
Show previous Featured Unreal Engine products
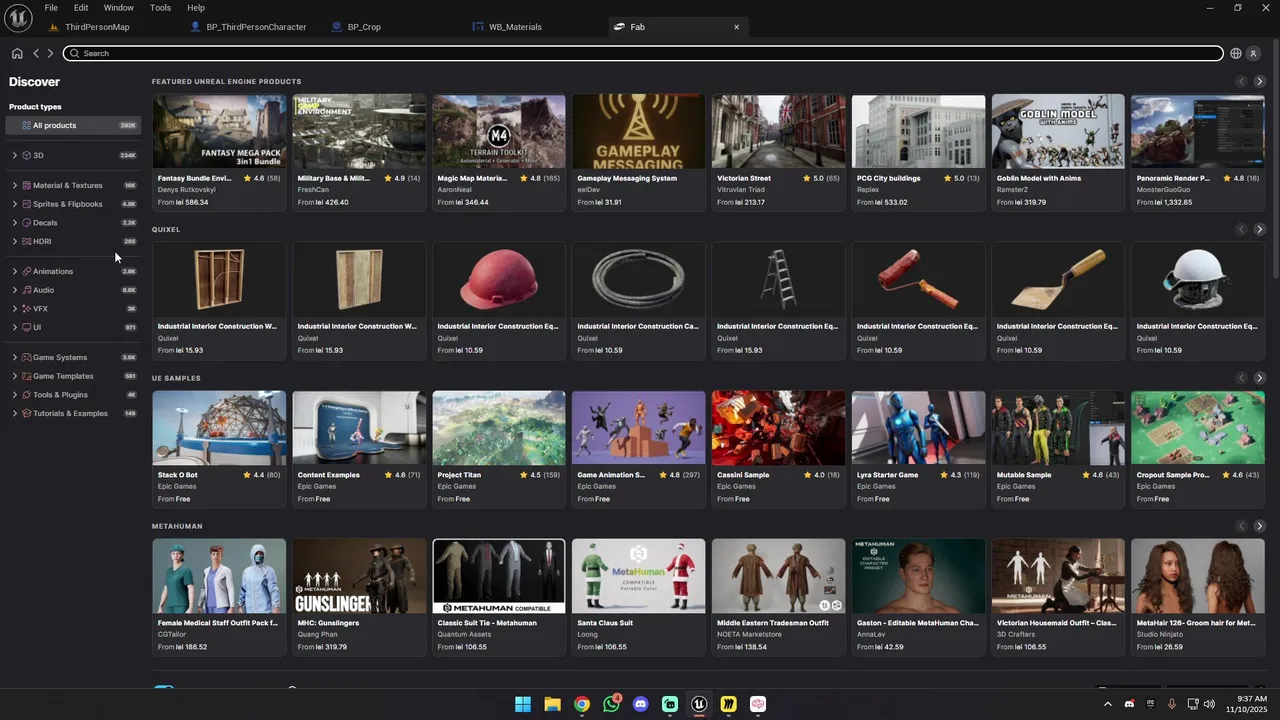1241,81
